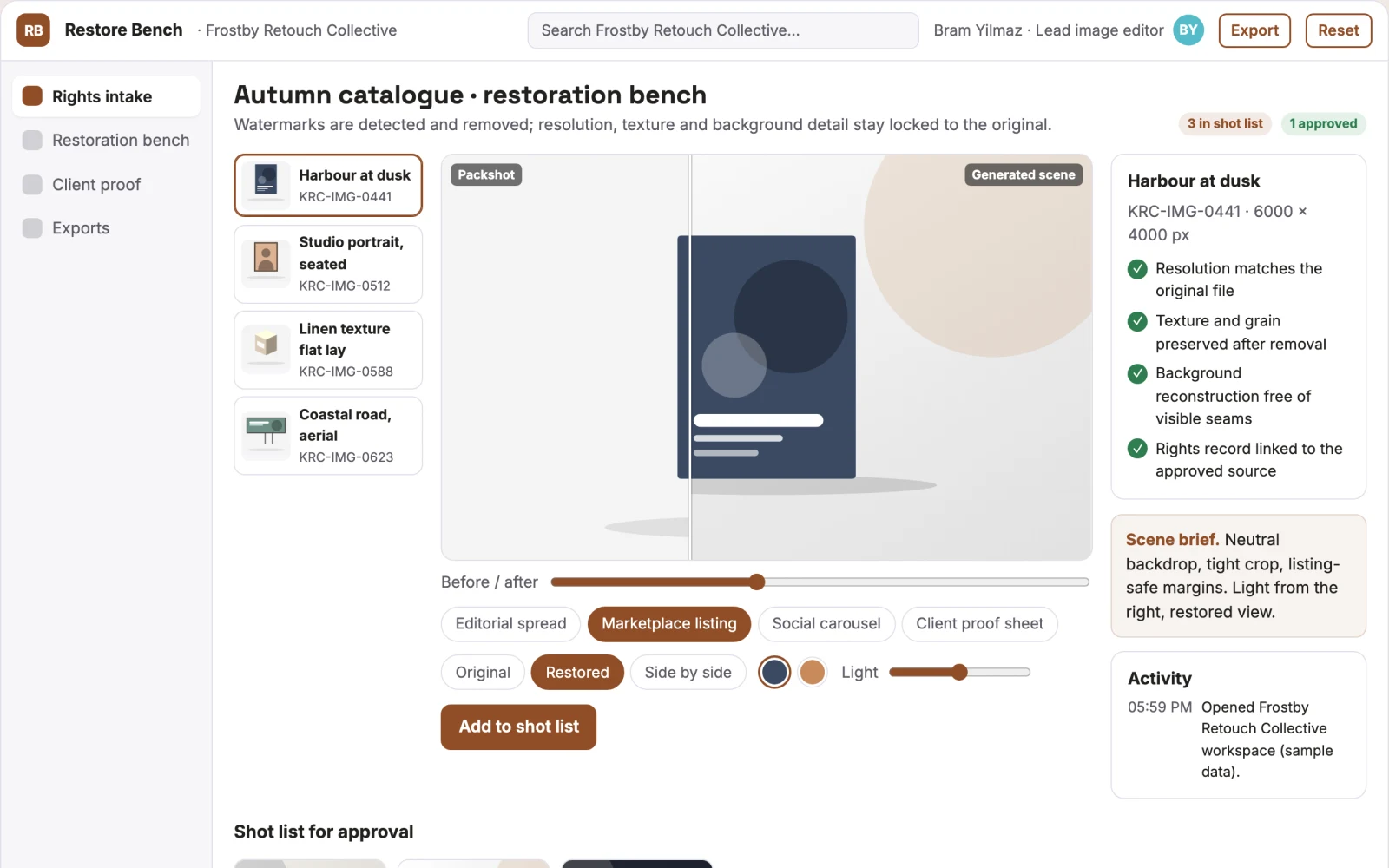Click the Reset button
The image size is (1389, 868).
point(1338,30)
